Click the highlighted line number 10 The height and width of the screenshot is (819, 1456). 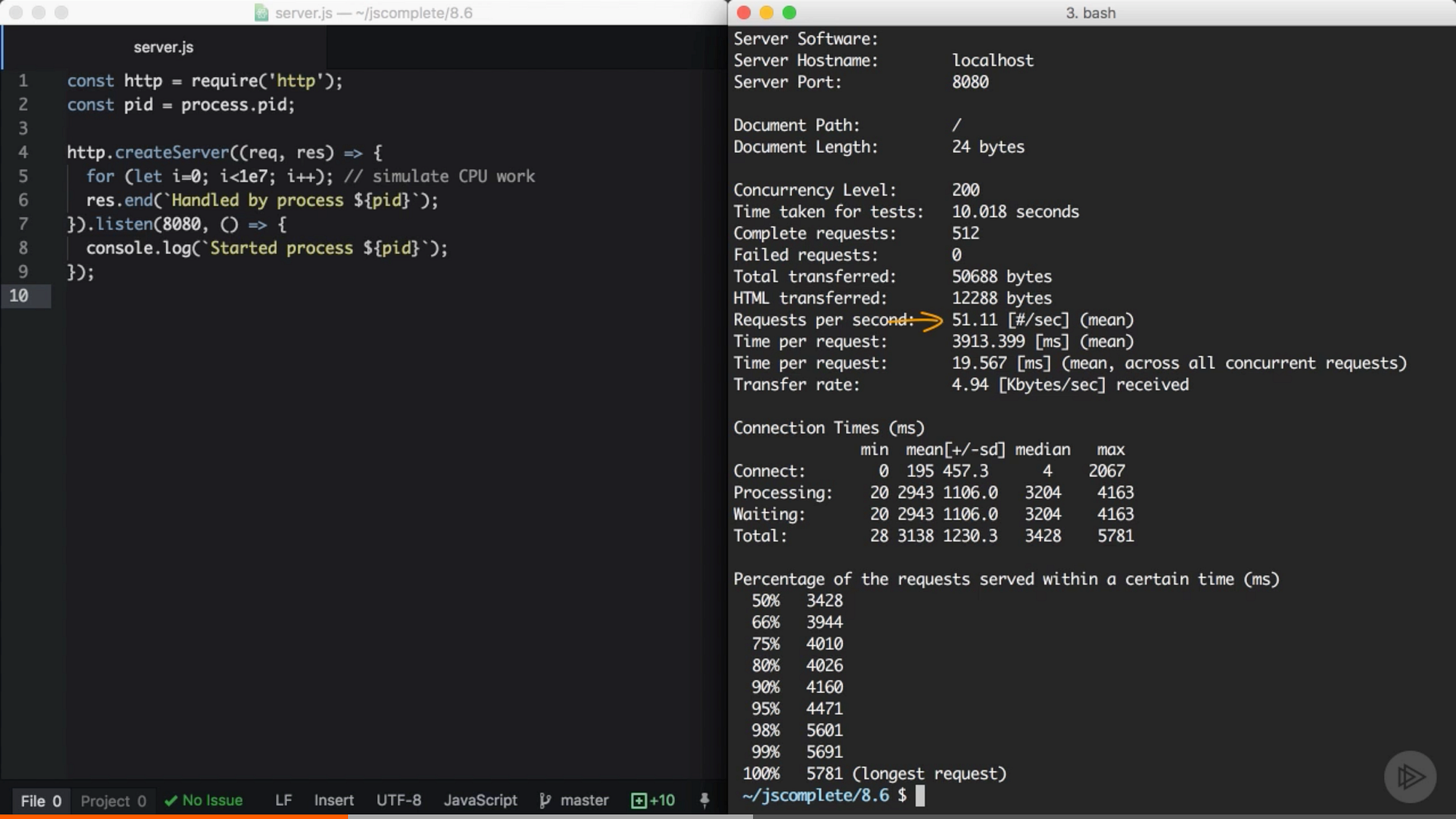coord(19,296)
